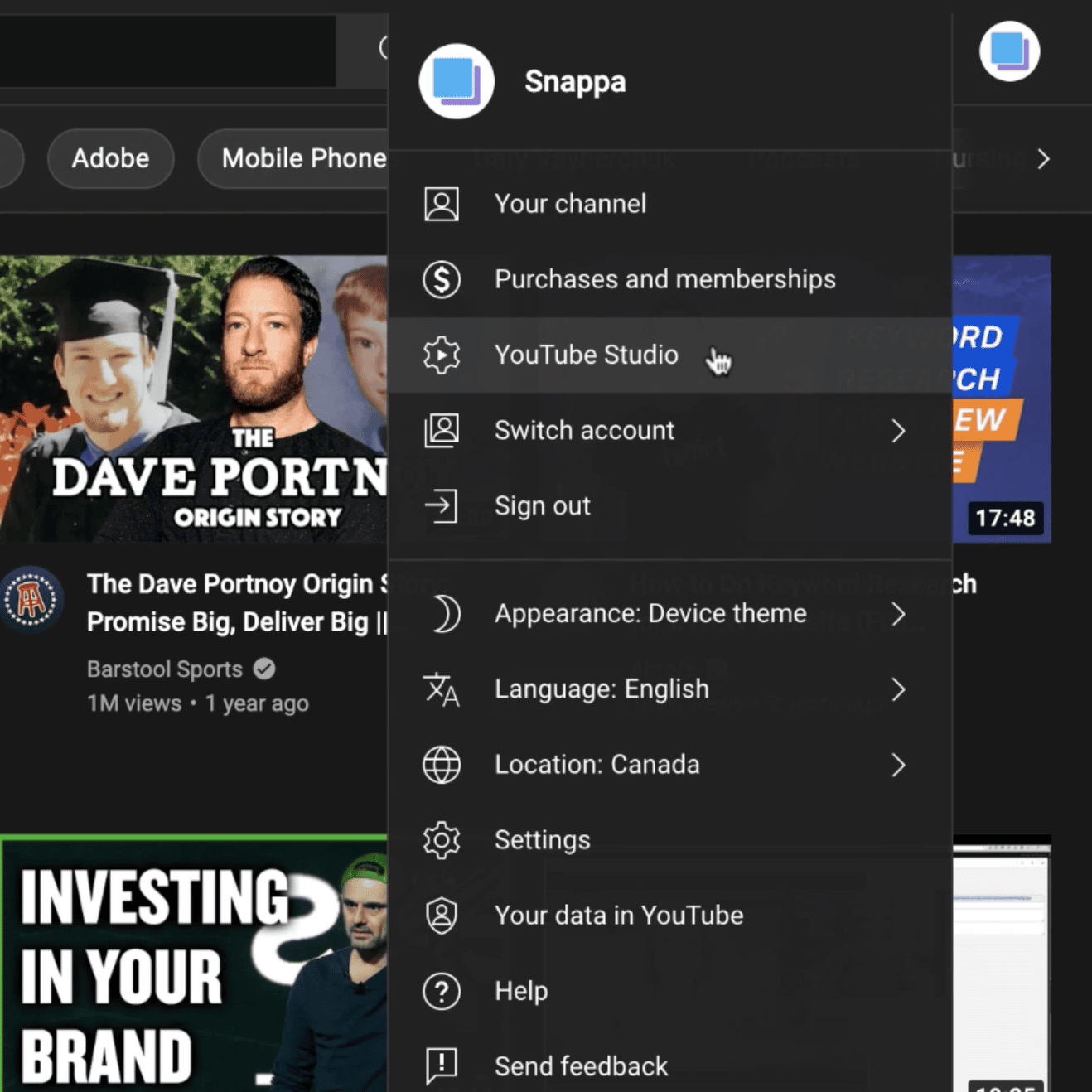Click the YouTube search input field
The width and height of the screenshot is (1092, 1092).
[167, 51]
